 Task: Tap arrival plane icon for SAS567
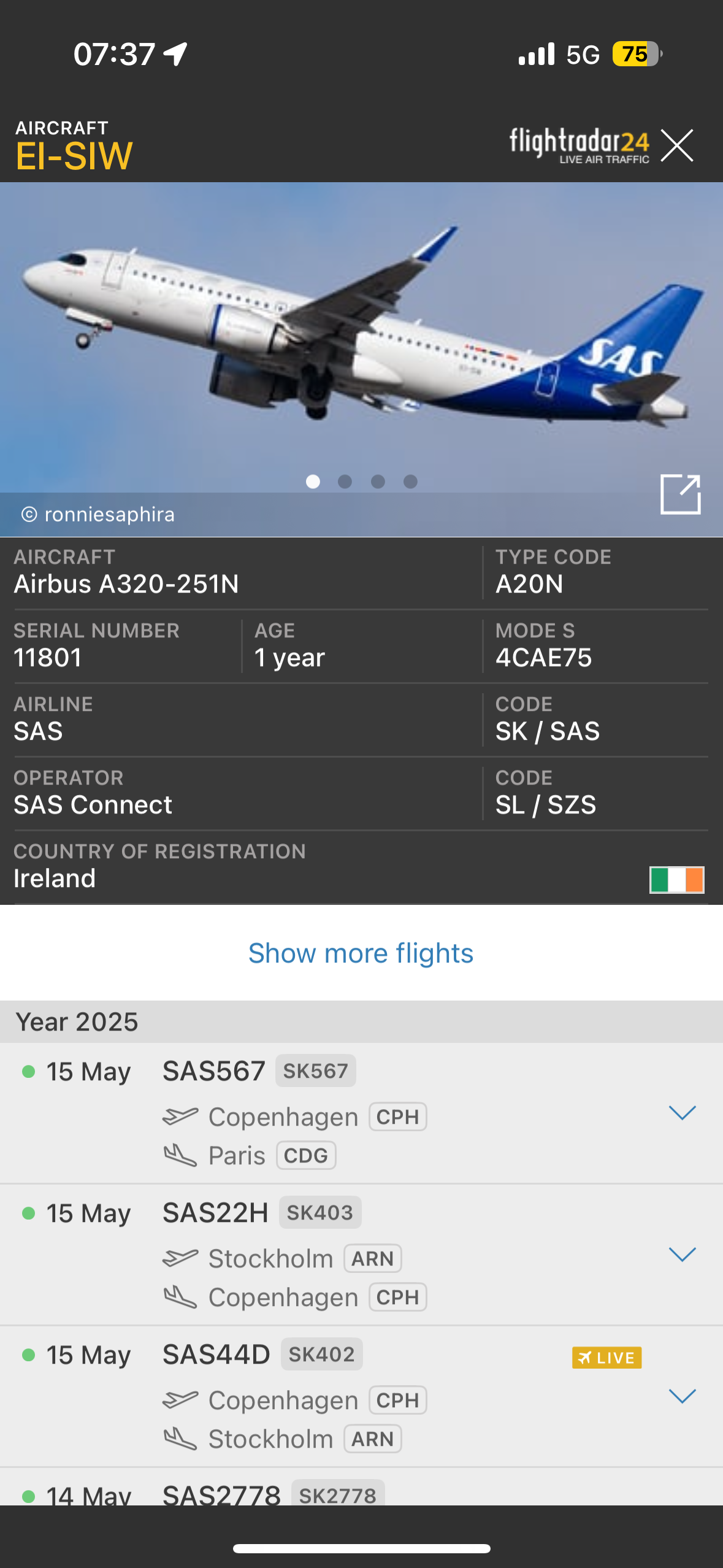click(180, 1156)
